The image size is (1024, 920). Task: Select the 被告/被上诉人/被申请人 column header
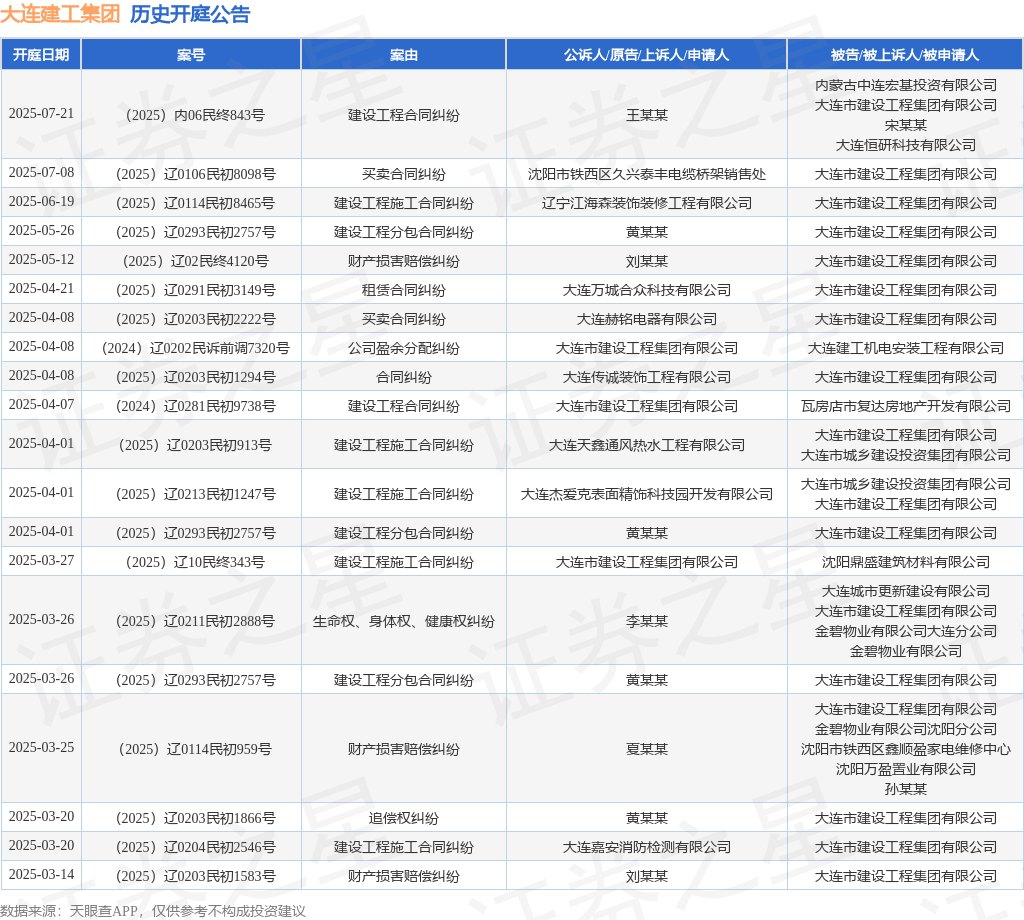[905, 55]
